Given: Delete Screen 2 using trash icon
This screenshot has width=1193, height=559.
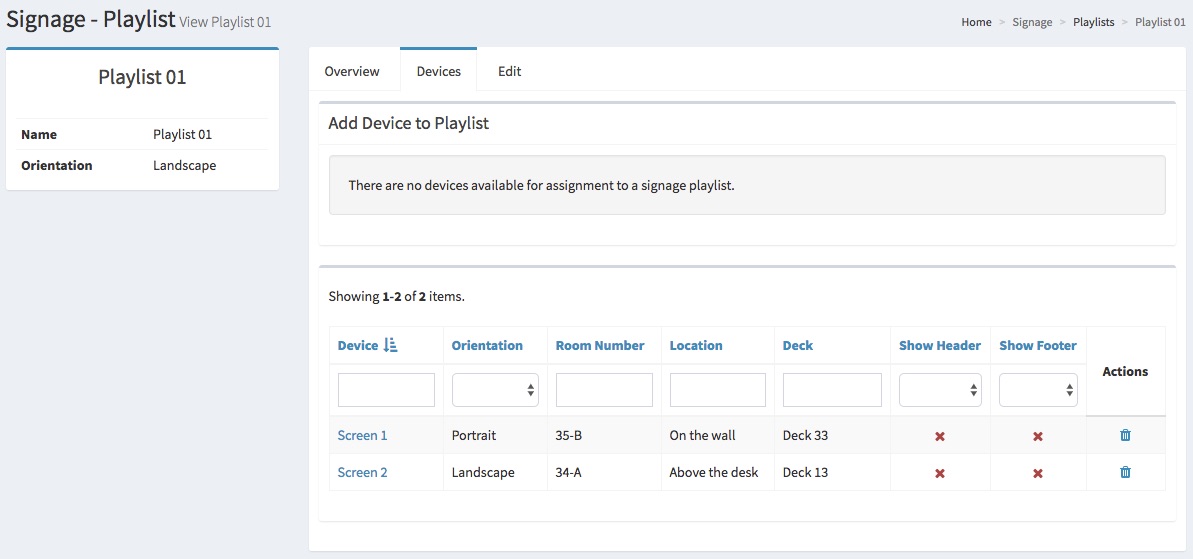Looking at the screenshot, I should pyautogui.click(x=1125, y=472).
